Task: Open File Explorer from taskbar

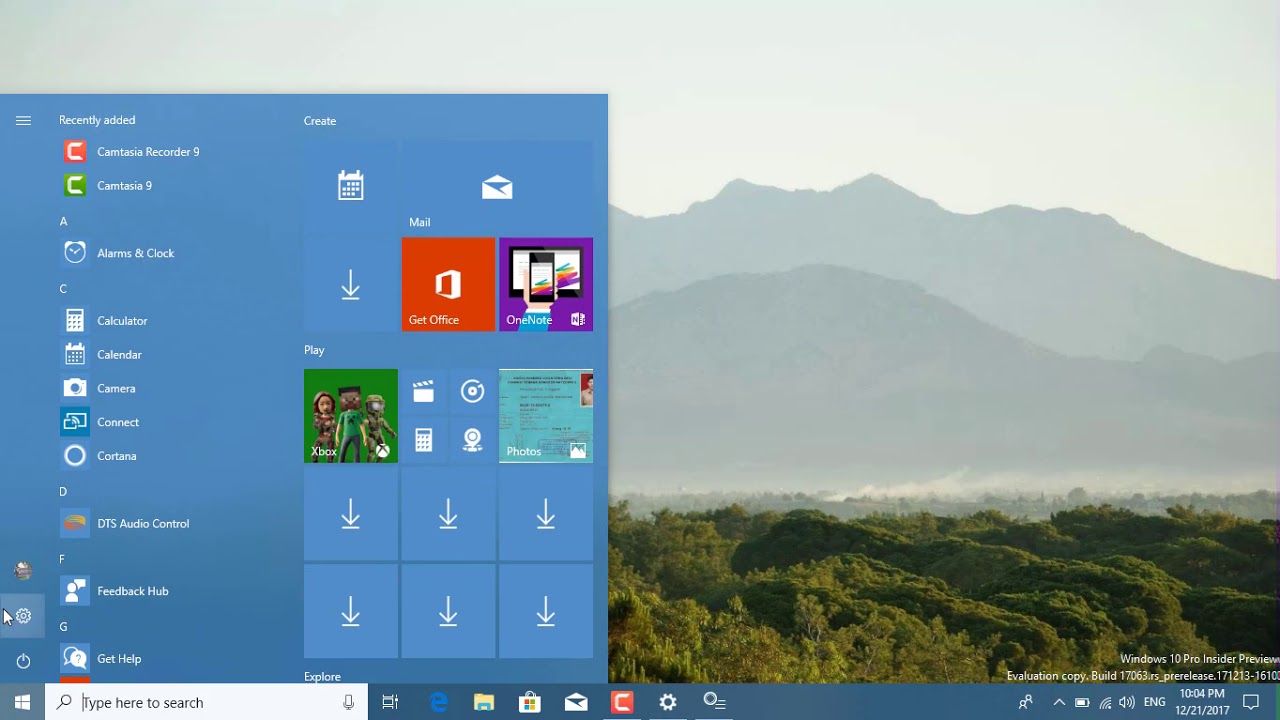Action: tap(484, 702)
